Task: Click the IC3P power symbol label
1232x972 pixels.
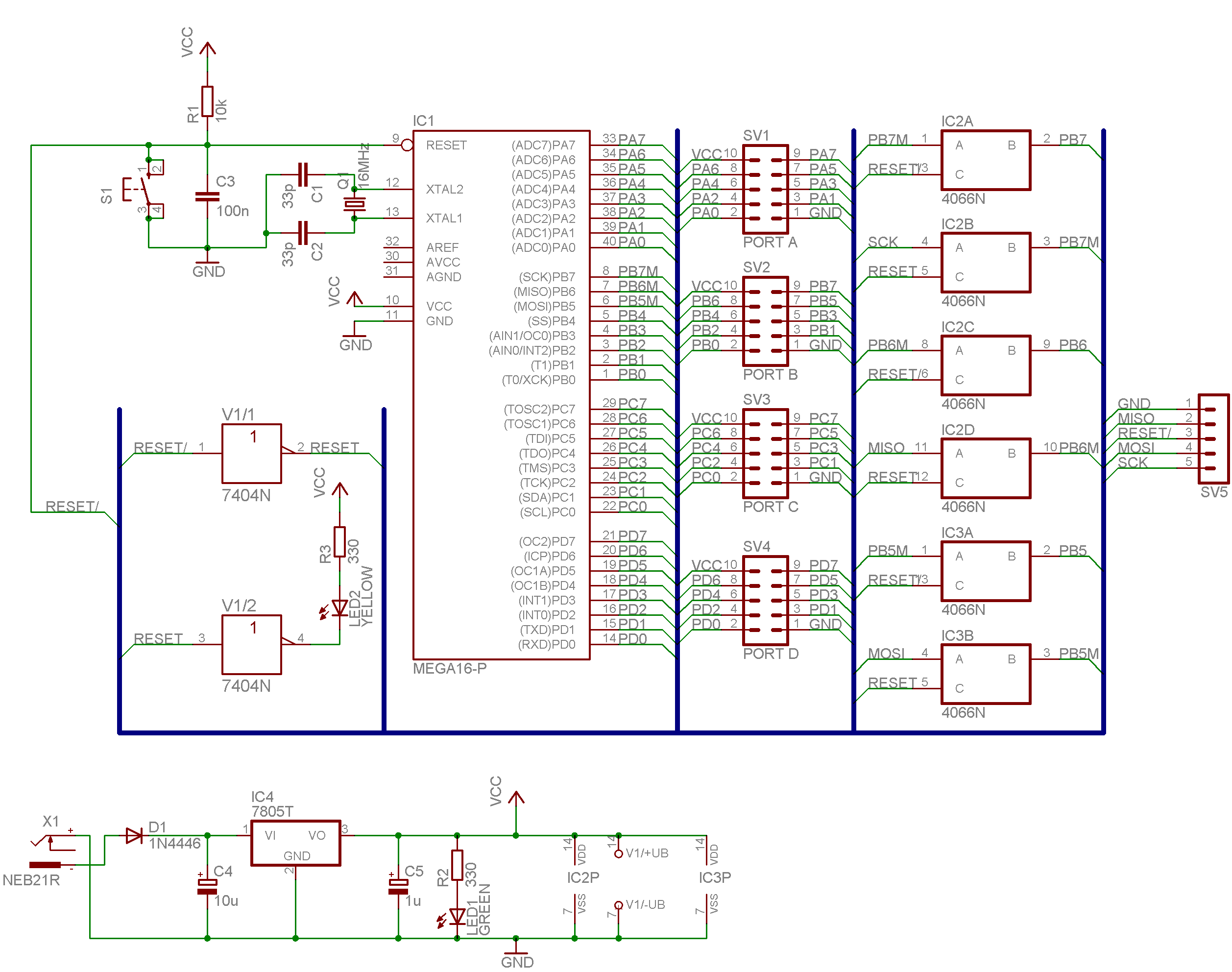Action: point(715,877)
